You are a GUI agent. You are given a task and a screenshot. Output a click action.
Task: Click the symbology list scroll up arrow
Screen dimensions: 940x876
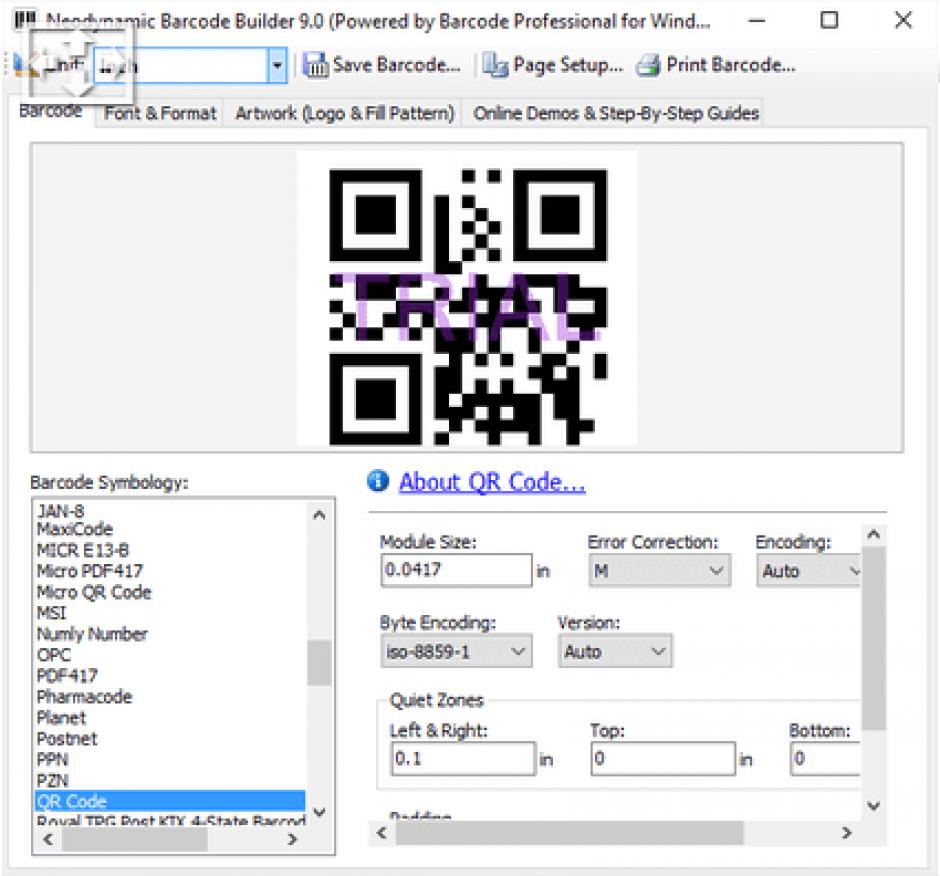[319, 515]
